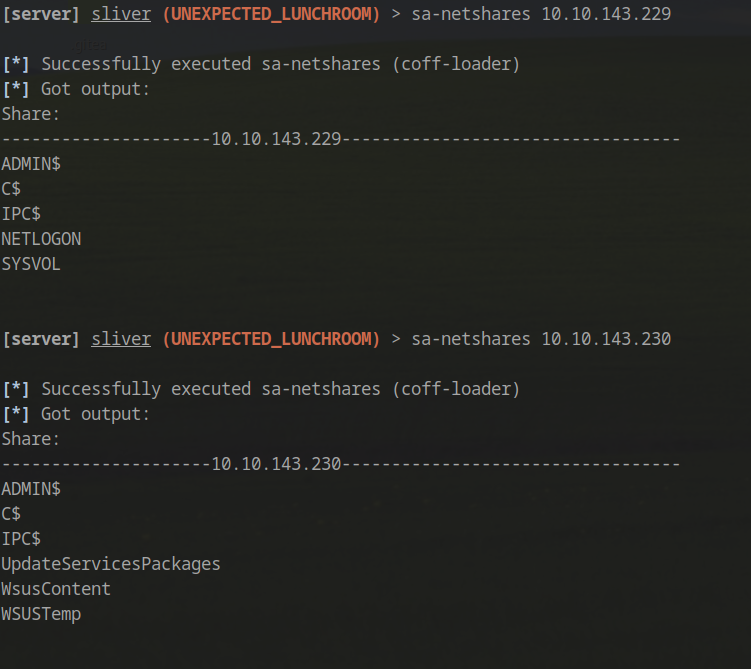The image size is (751, 669).
Task: Click the underlined sliver in second prompt
Action: pos(121,339)
